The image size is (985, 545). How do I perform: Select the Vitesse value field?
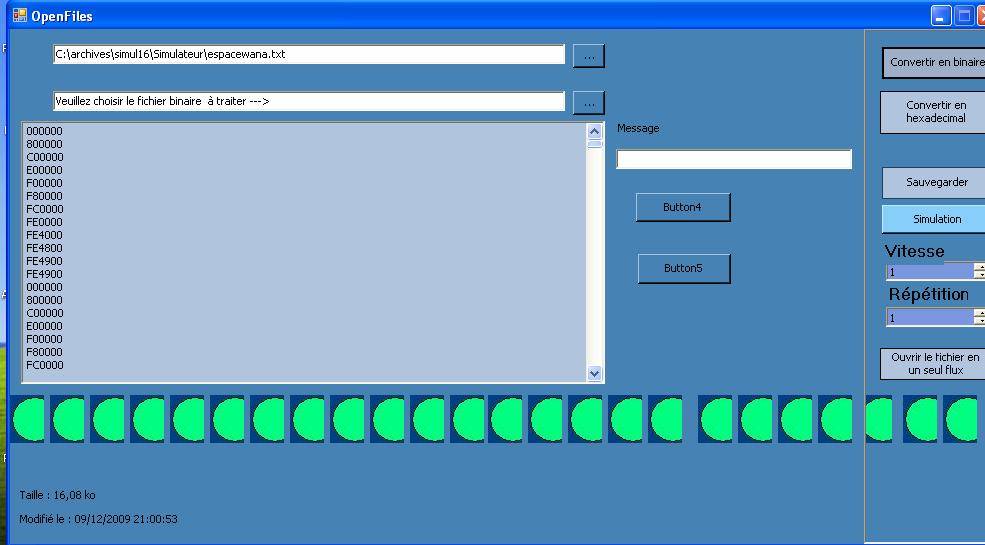pos(930,272)
